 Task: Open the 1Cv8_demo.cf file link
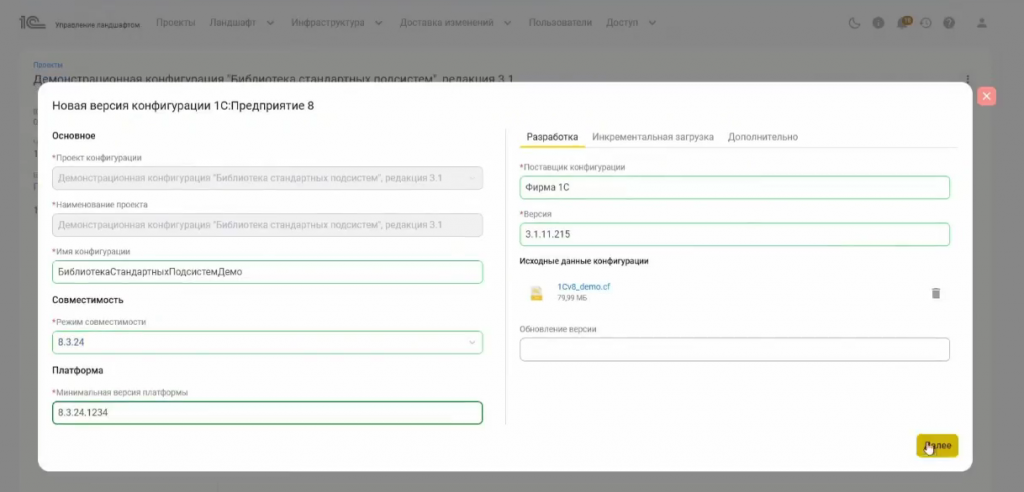[584, 287]
